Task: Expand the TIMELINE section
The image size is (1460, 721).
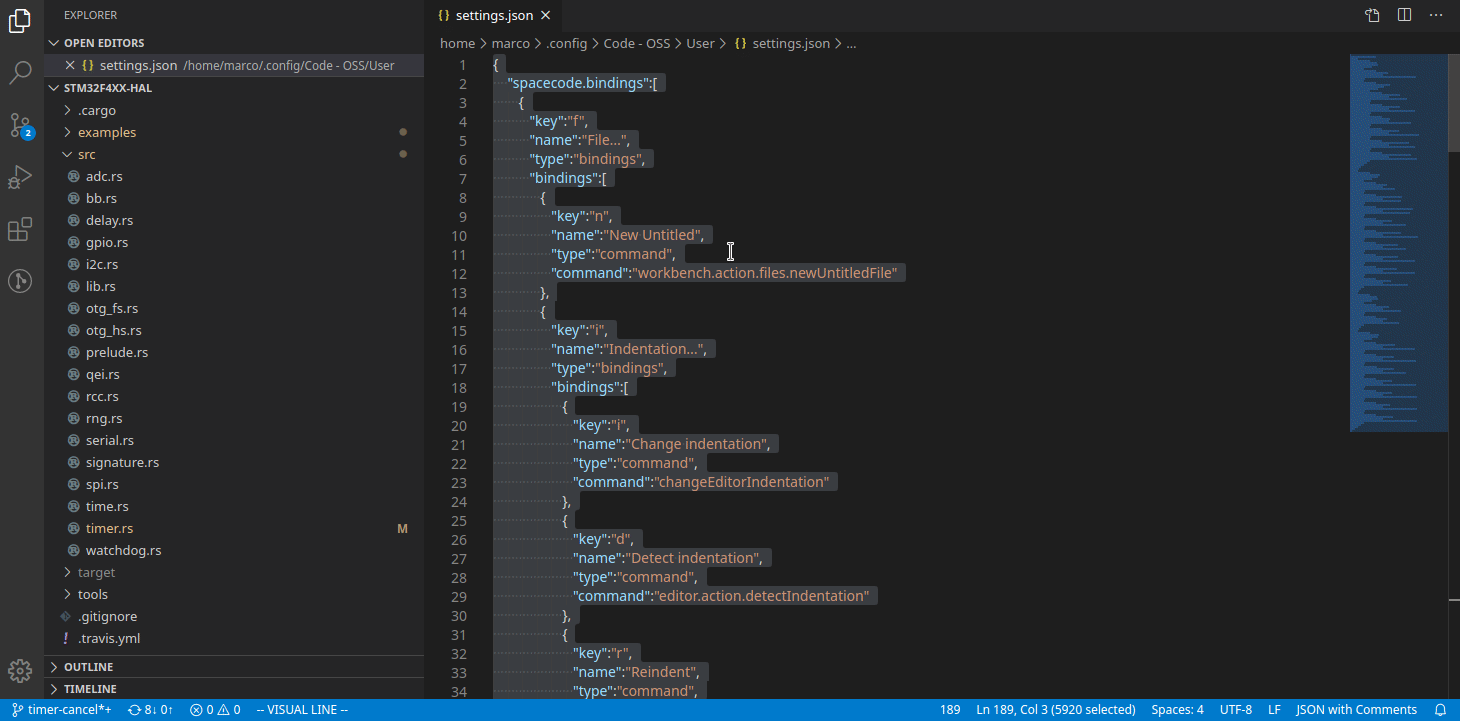Action: coord(90,688)
